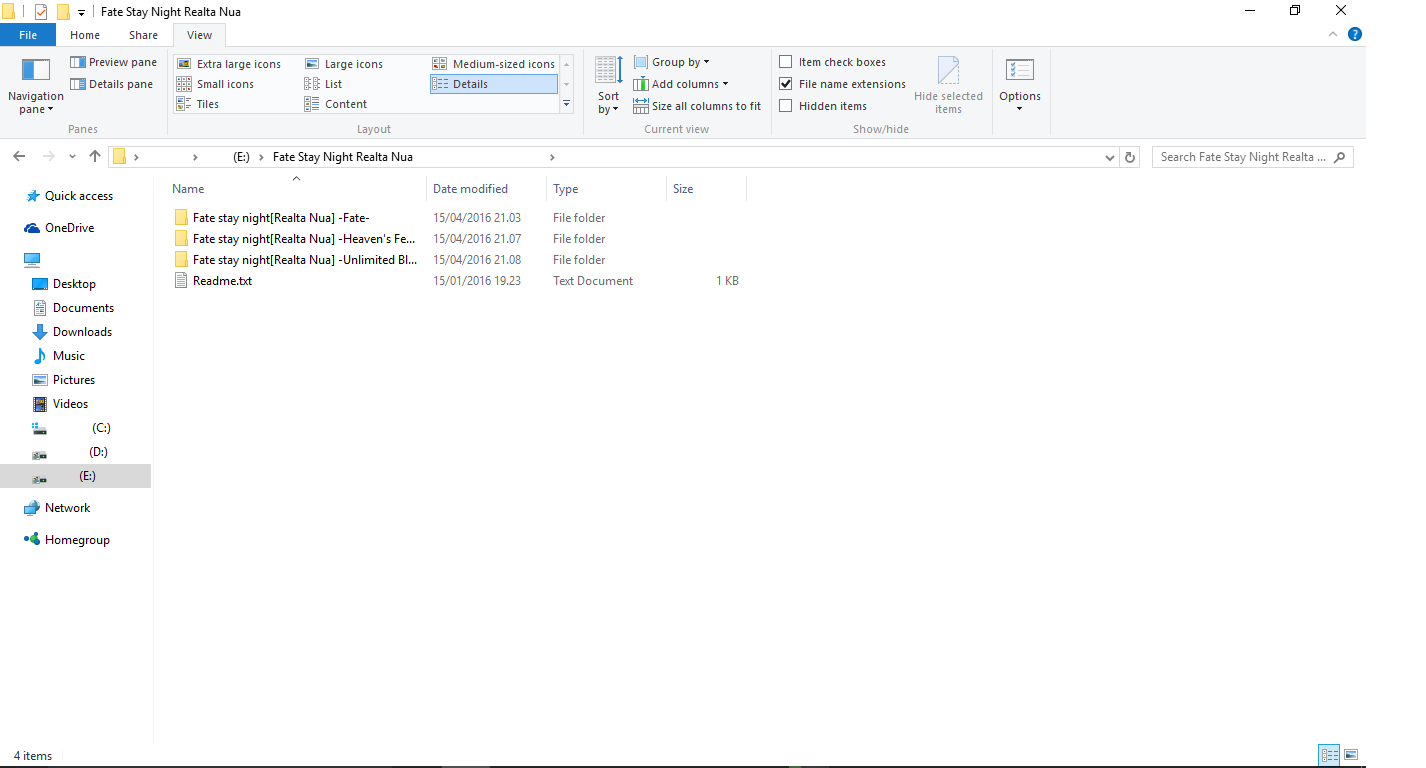The width and height of the screenshot is (1426, 768).
Task: Select the Details layout
Action: pos(494,84)
